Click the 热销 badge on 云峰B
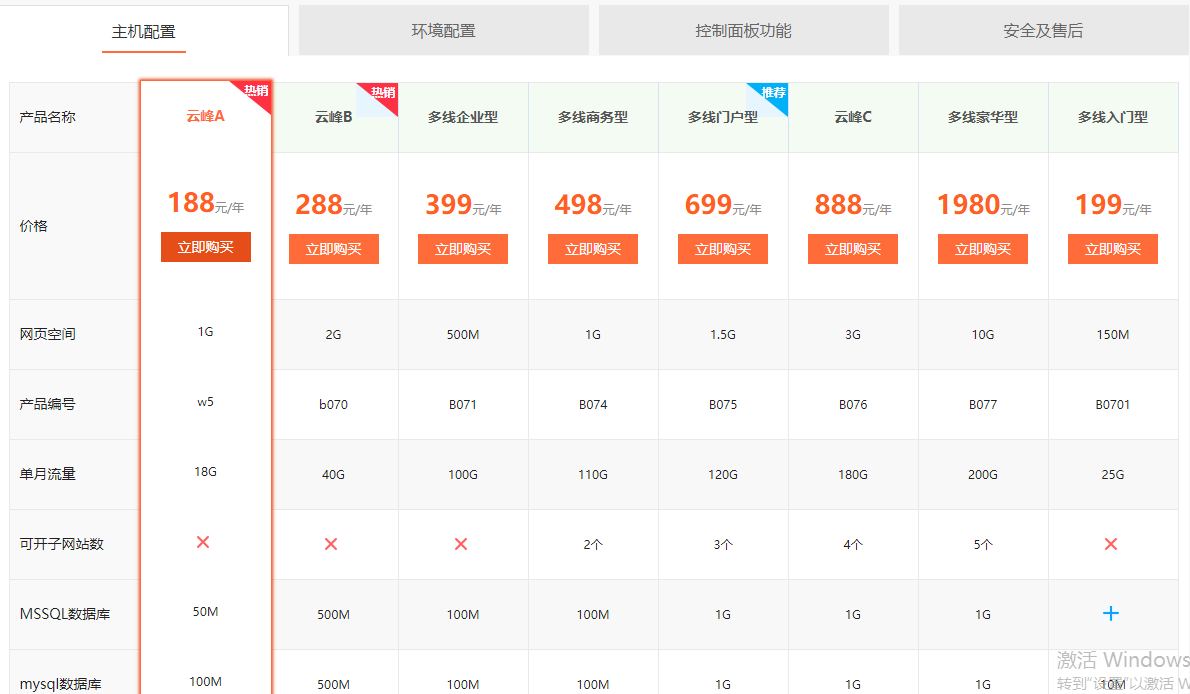Image resolution: width=1190 pixels, height=694 pixels. point(383,94)
